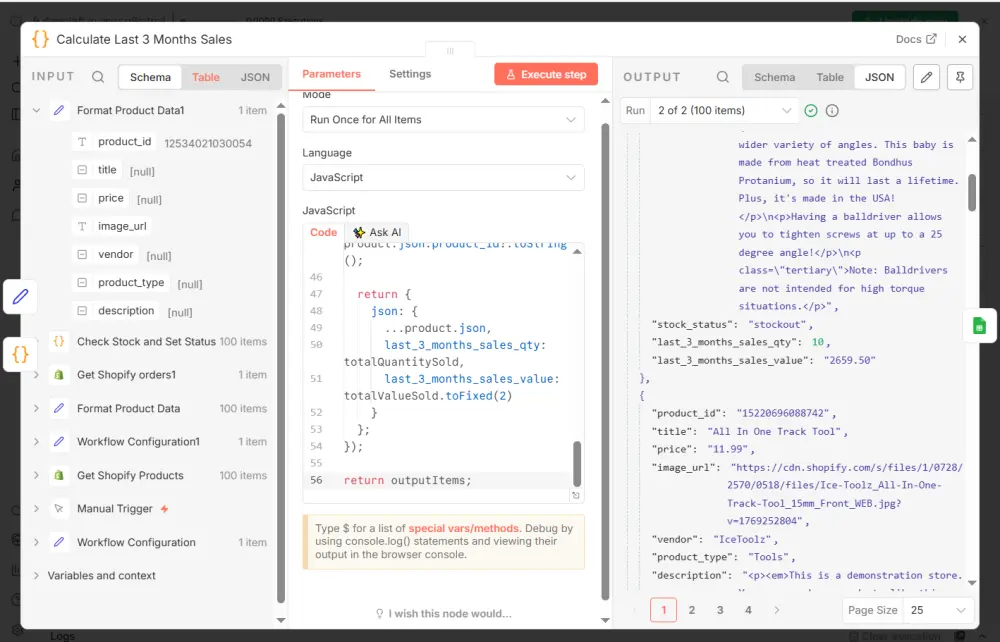
Task: Open the Language JavaScript dropdown
Action: pos(443,178)
